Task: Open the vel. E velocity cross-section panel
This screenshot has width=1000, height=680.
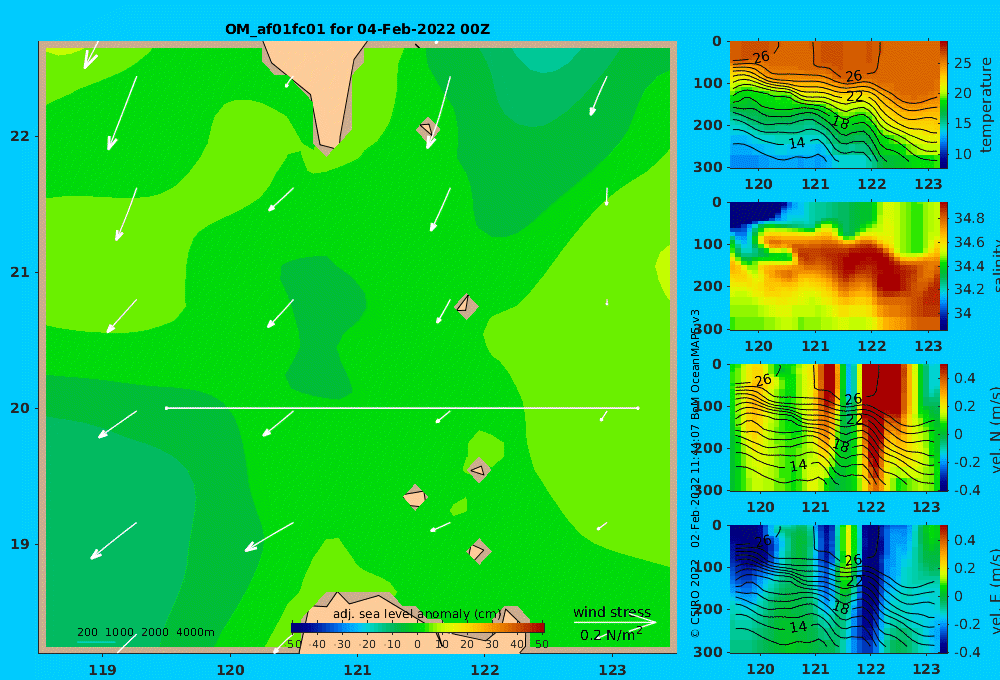Action: pos(835,589)
